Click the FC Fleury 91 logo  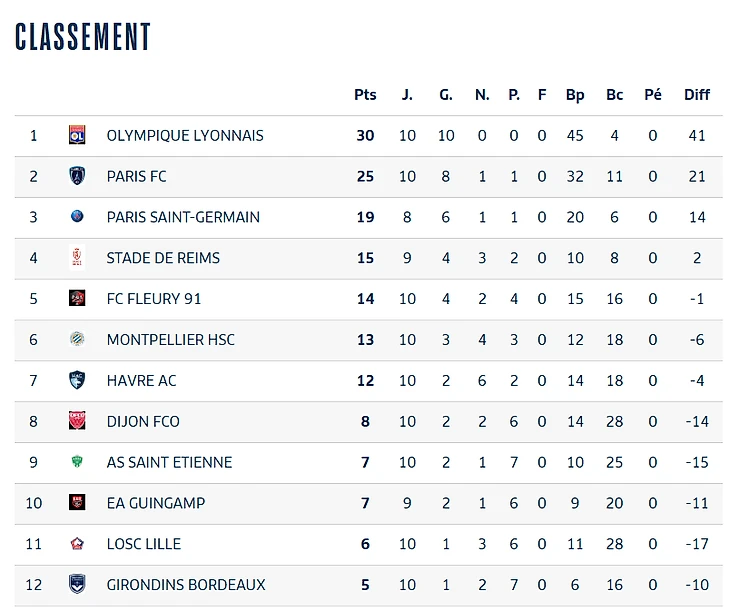click(77, 298)
